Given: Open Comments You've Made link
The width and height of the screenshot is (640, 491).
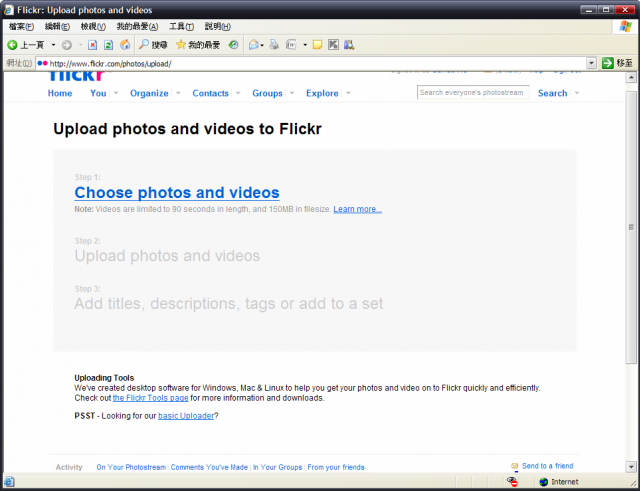Looking at the screenshot, I should pyautogui.click(x=209, y=467).
